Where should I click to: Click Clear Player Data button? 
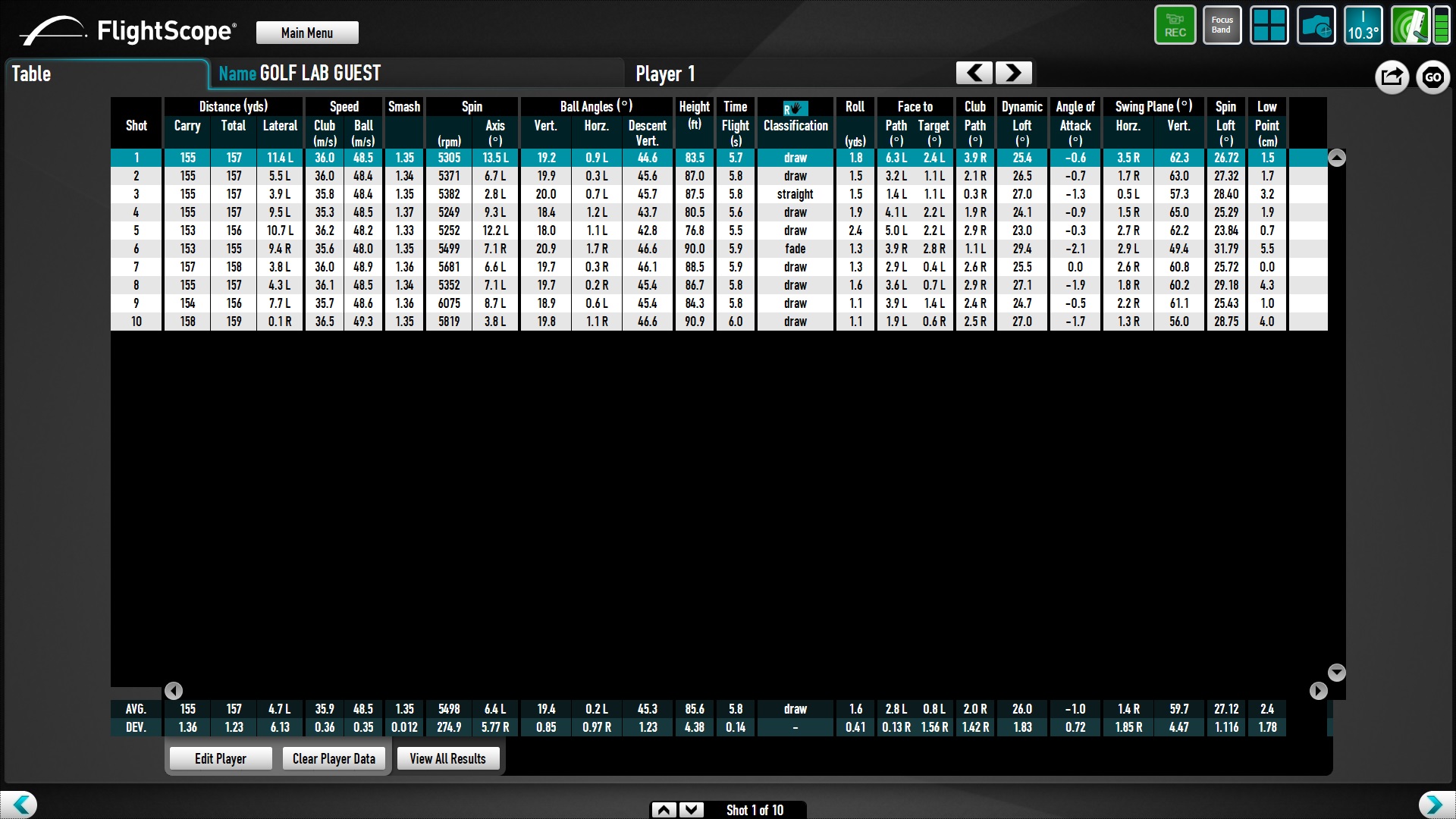334,758
